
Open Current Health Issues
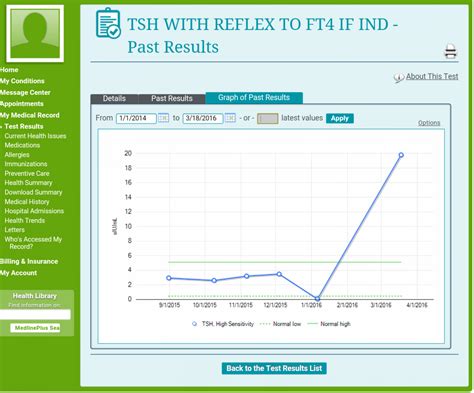coord(35,136)
